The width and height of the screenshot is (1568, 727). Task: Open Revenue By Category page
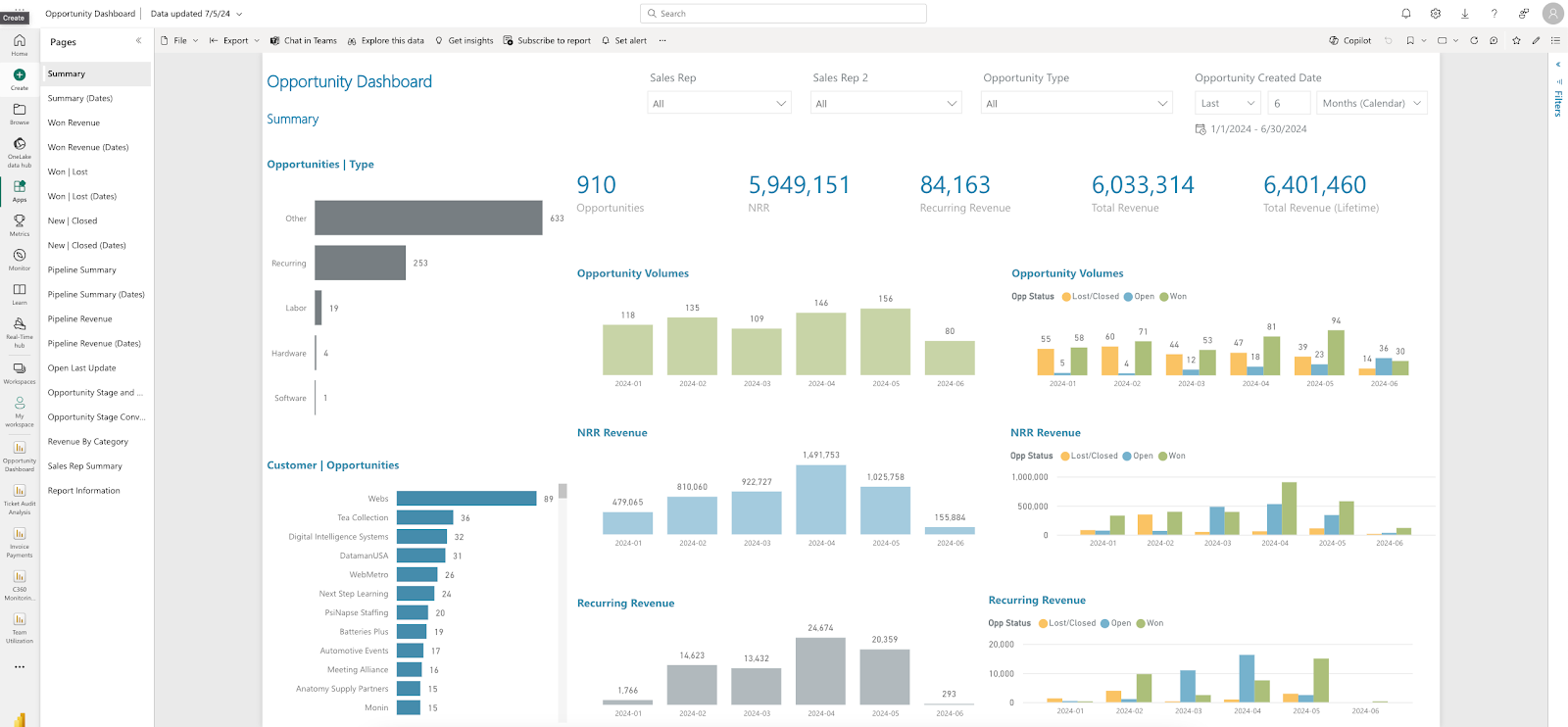point(96,442)
